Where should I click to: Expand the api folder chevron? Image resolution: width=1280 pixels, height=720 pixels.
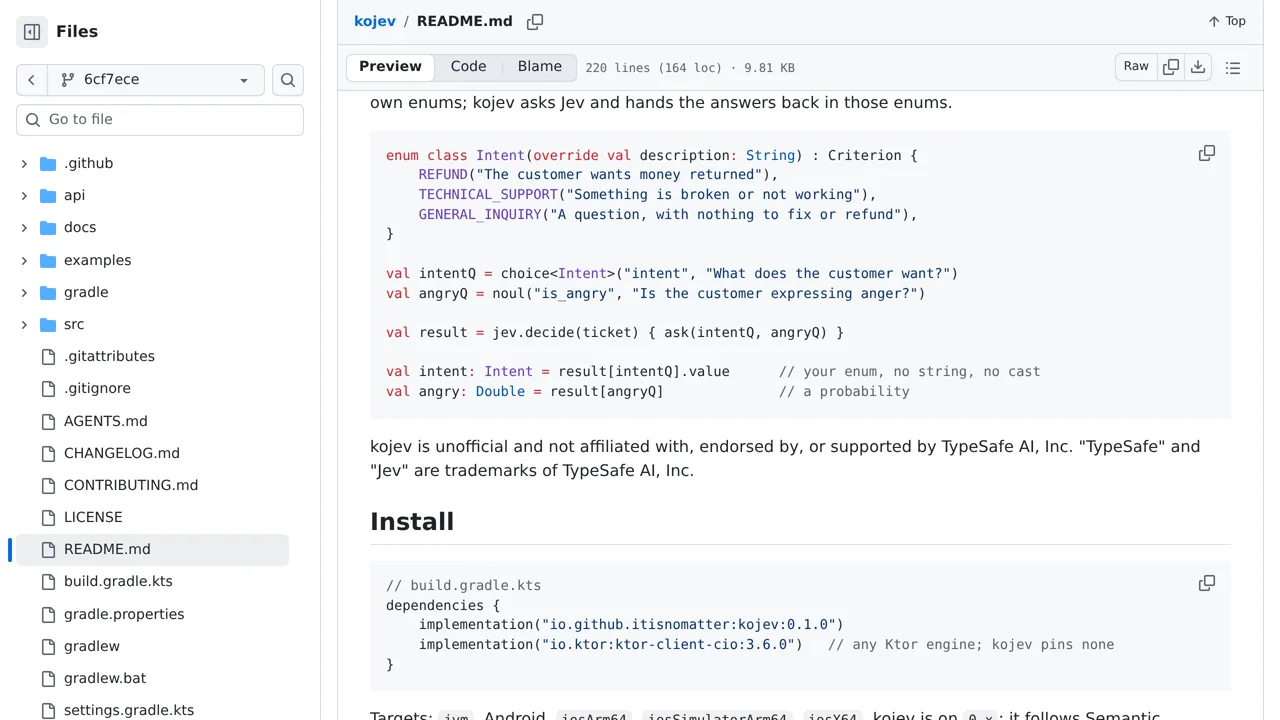[x=24, y=196]
